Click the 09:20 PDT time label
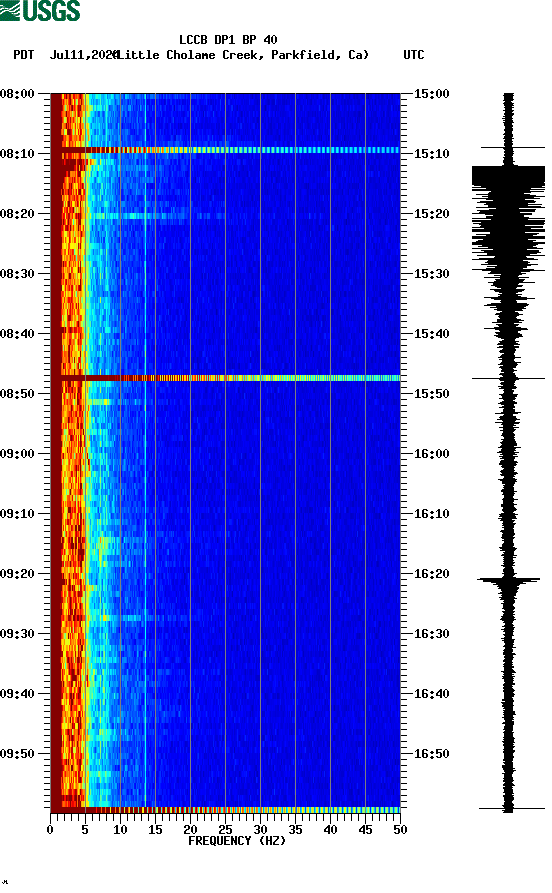 point(17,574)
